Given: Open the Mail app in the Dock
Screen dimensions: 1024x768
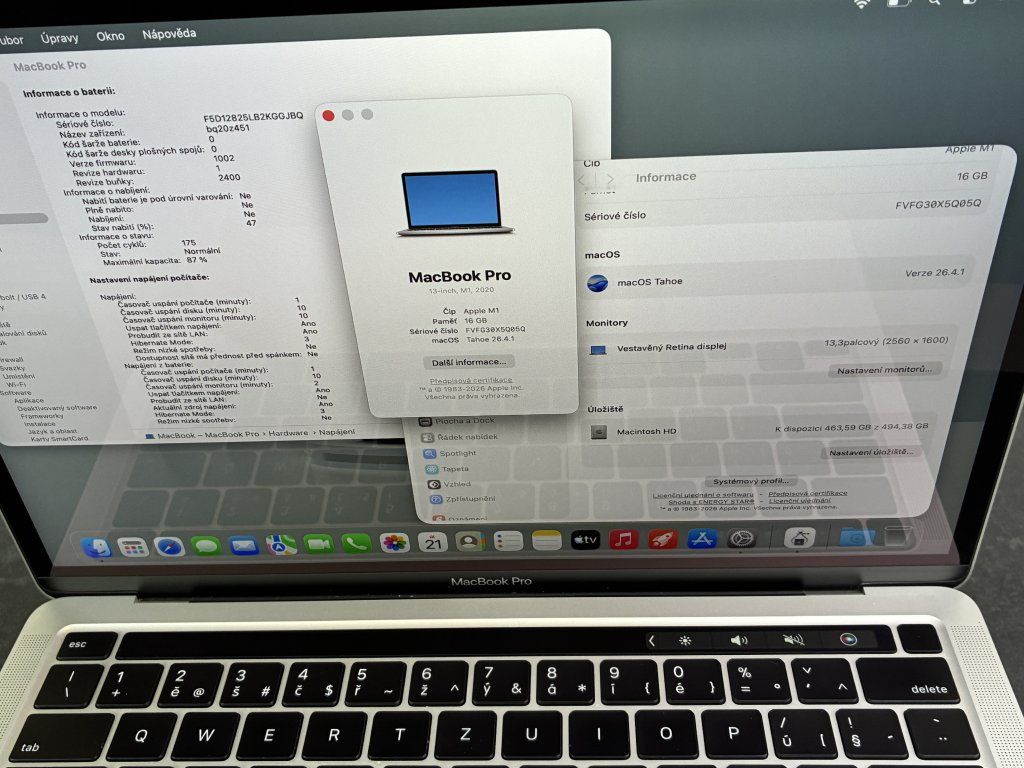Looking at the screenshot, I should coord(244,545).
